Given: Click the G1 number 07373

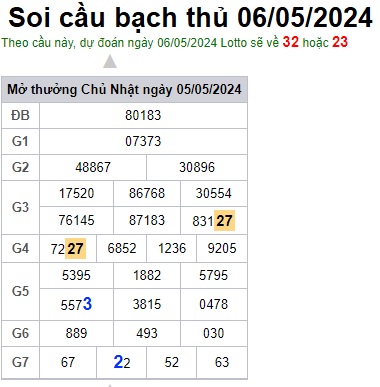Looking at the screenshot, I should pyautogui.click(x=143, y=141).
